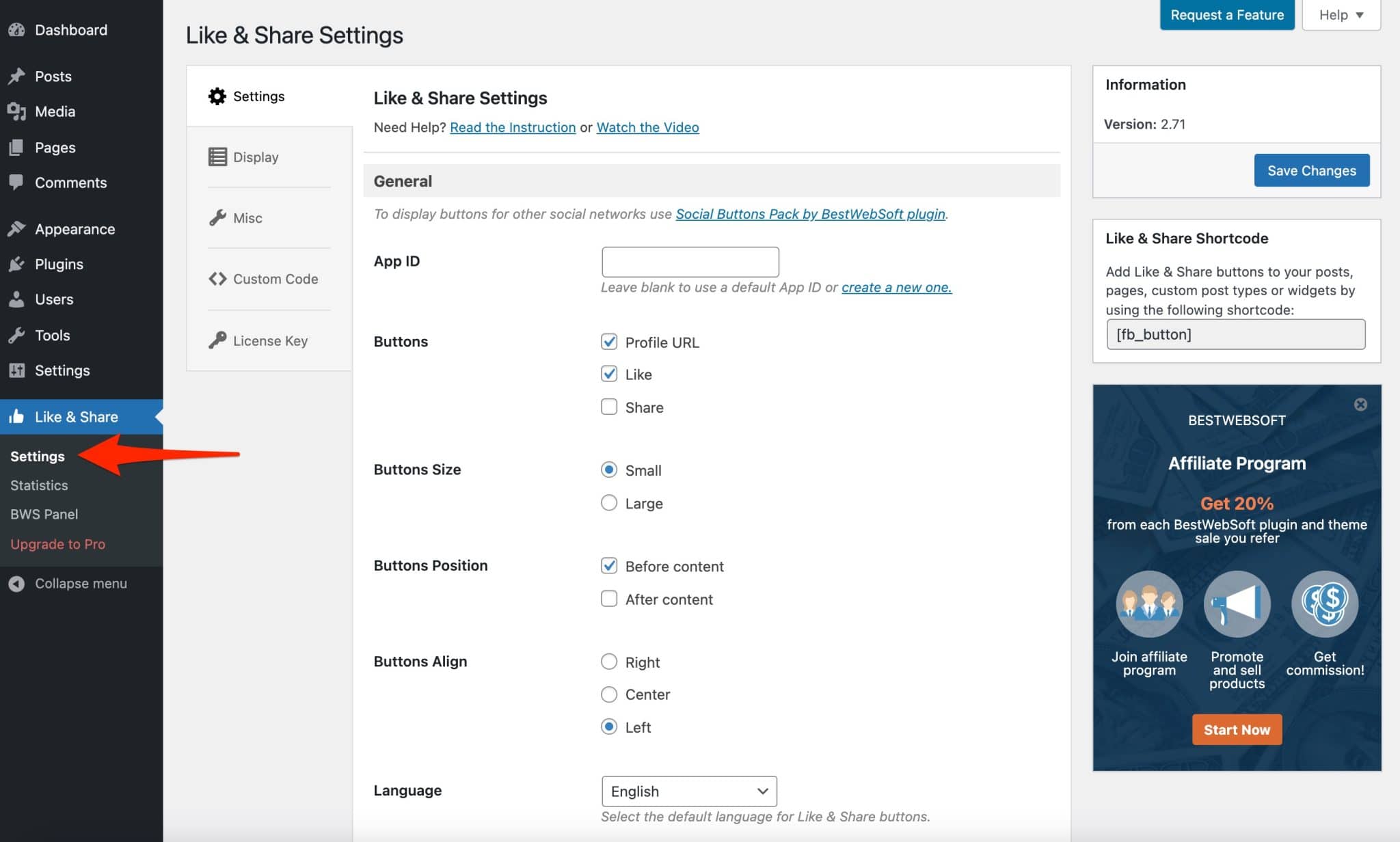Click Save Changes button
Viewport: 1400px width, 842px height.
coord(1311,171)
